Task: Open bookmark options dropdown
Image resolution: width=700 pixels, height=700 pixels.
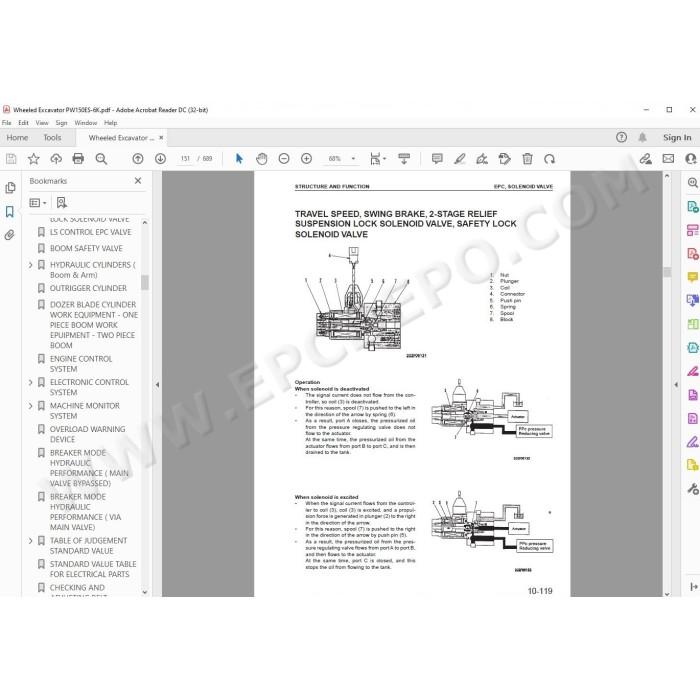Action: (x=38, y=203)
